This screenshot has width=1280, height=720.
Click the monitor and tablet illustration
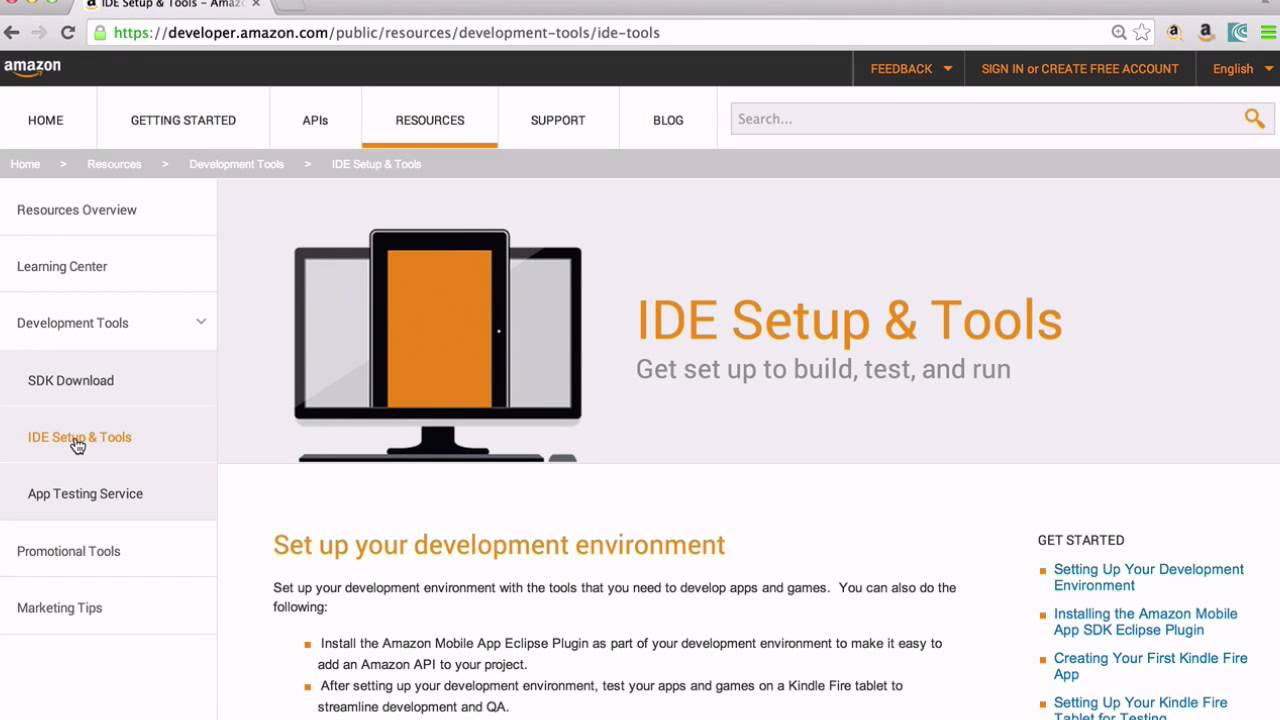pyautogui.click(x=438, y=346)
